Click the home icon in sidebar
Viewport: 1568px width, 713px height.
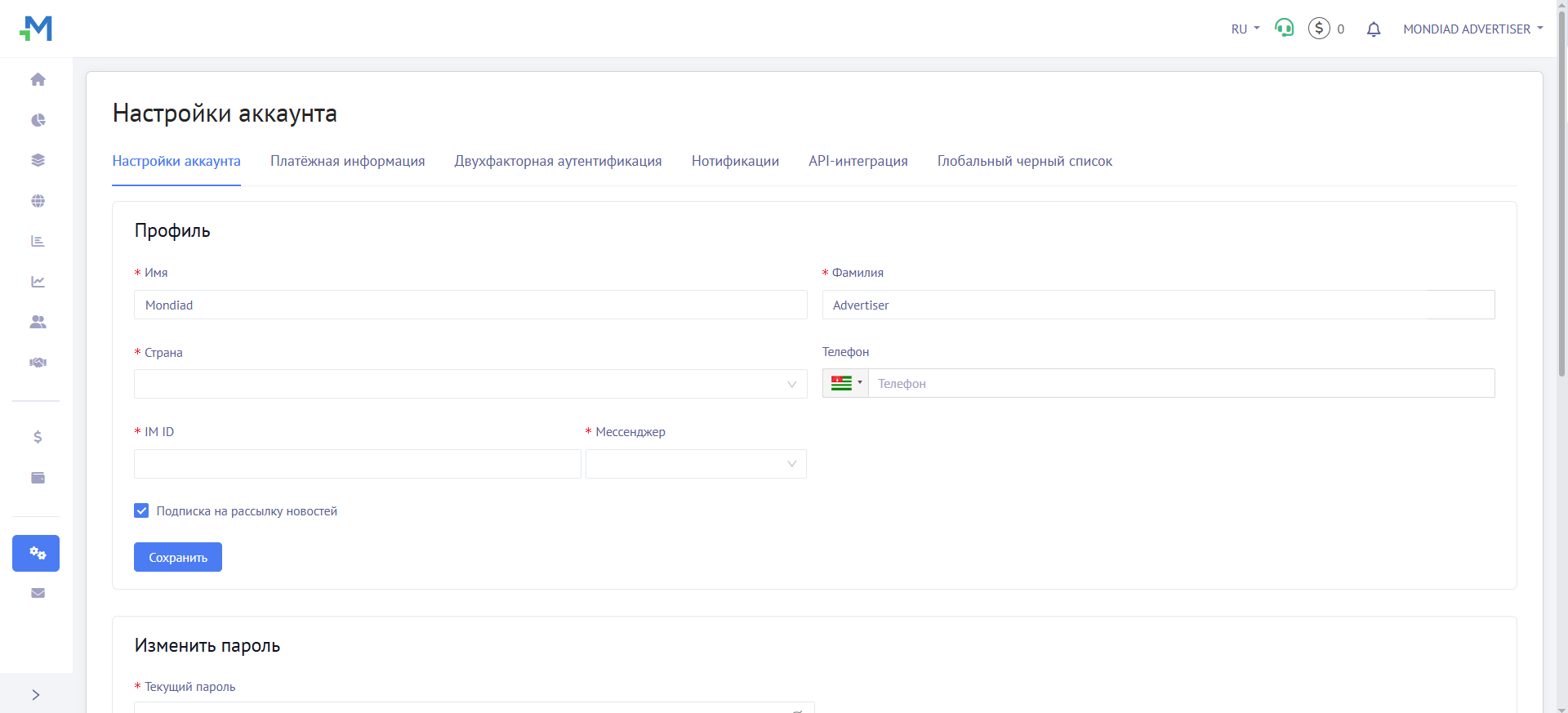(x=38, y=79)
